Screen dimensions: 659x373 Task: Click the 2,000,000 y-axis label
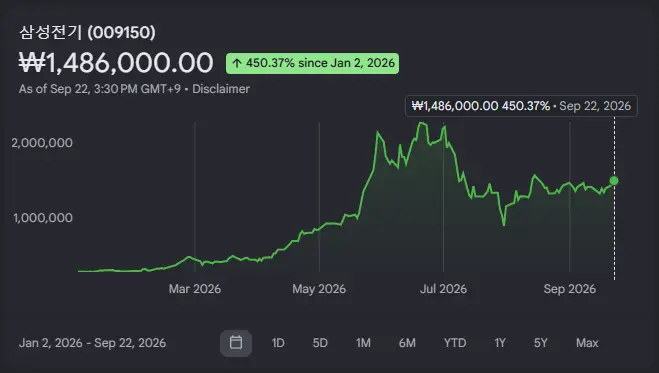42,143
